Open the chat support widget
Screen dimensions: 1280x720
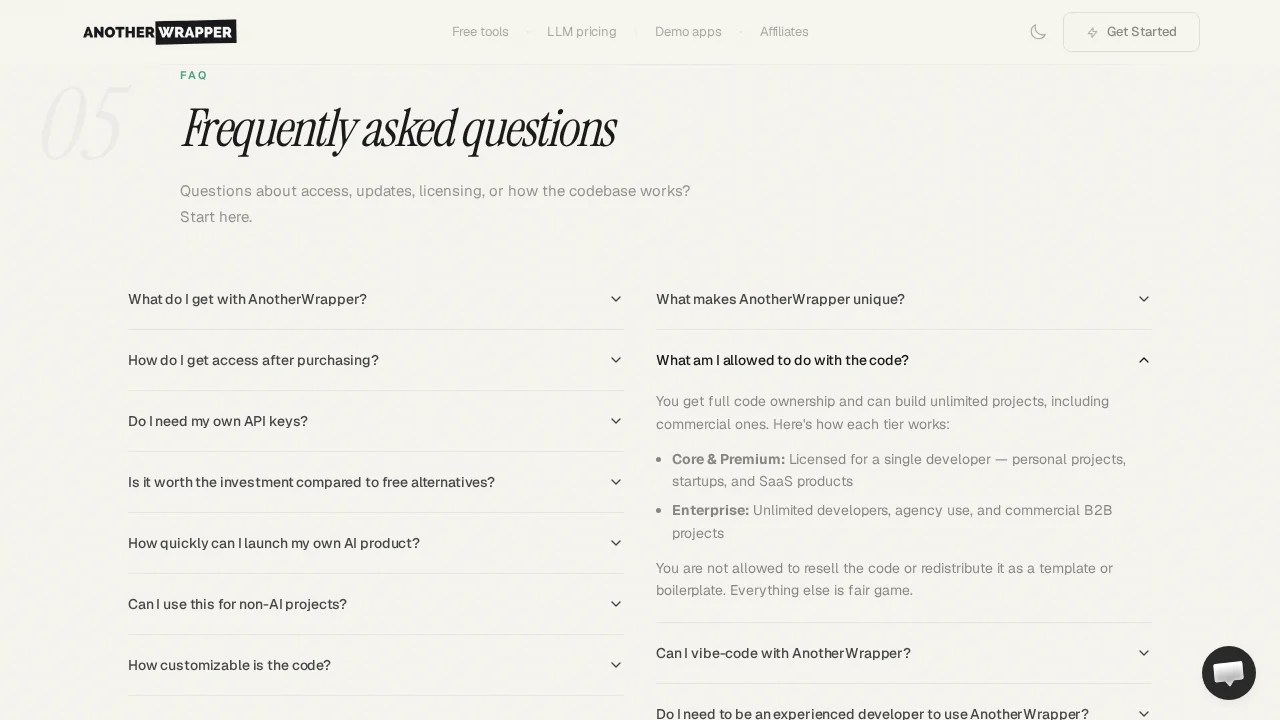pos(1229,673)
